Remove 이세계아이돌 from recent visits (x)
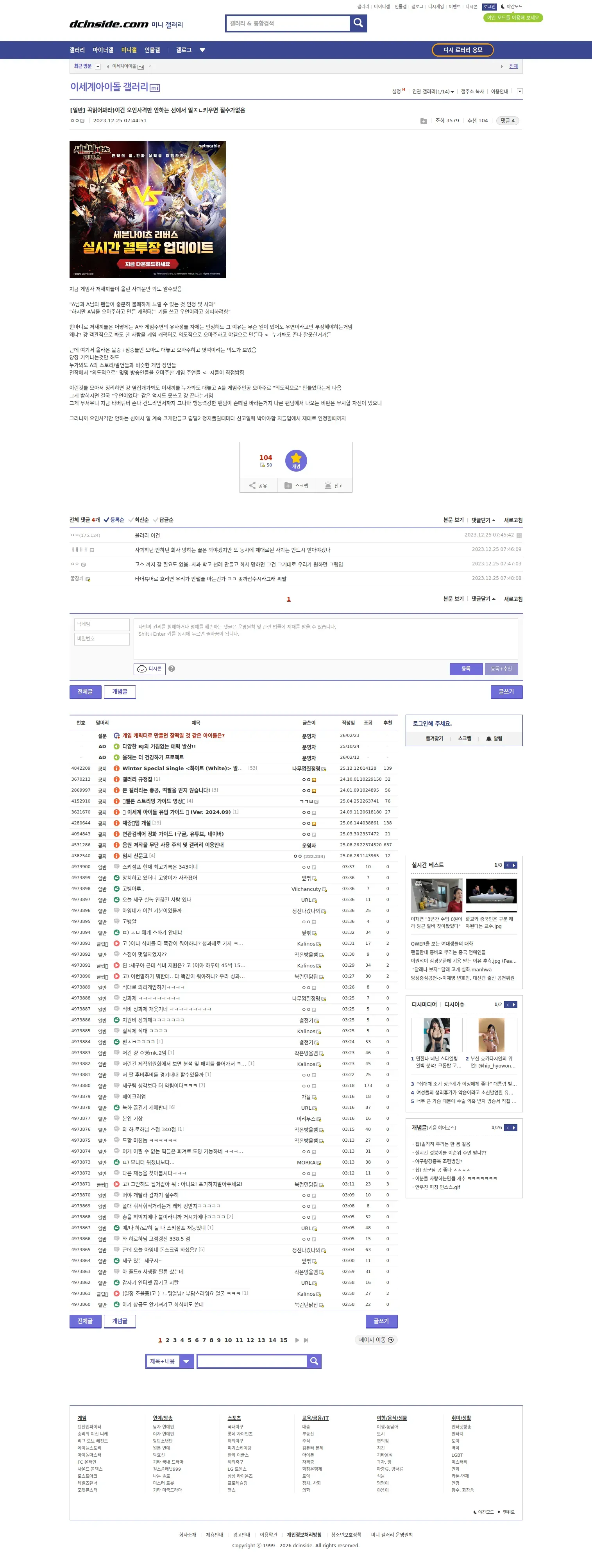The image size is (592, 1568). coord(150,66)
